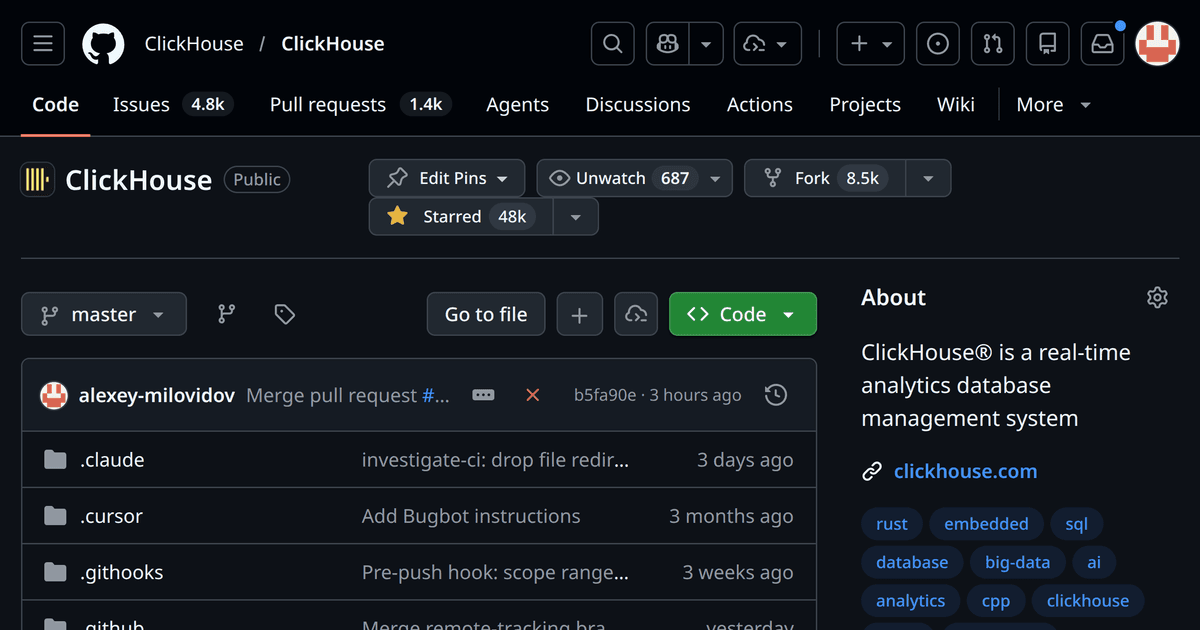Open commit b5fa90e link
Screen dimensions: 1200x630
tap(605, 395)
